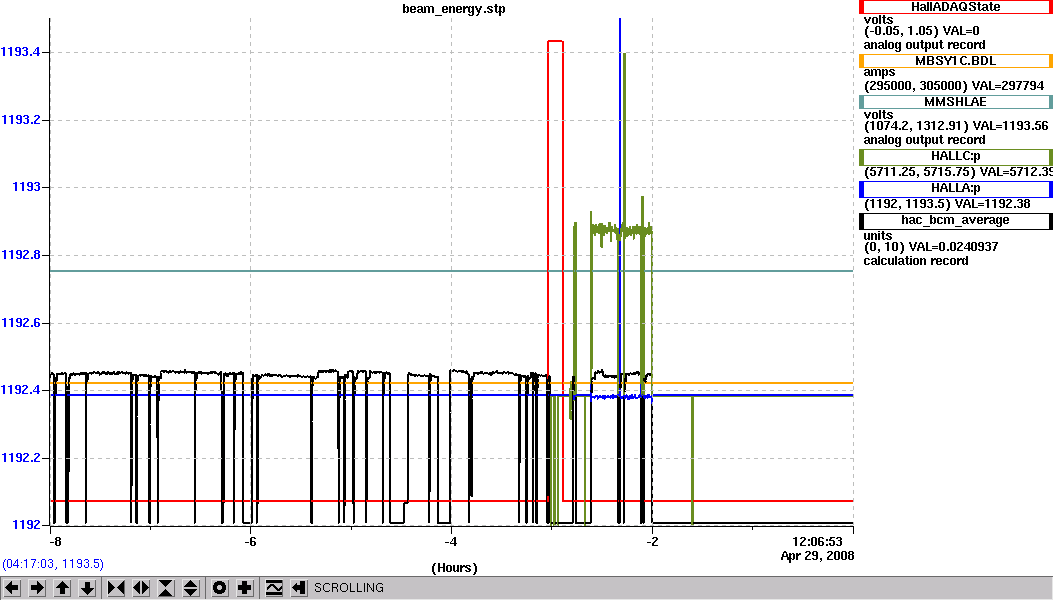Click the vertical zoom-out icon
The height and width of the screenshot is (600, 1053).
pos(191,589)
